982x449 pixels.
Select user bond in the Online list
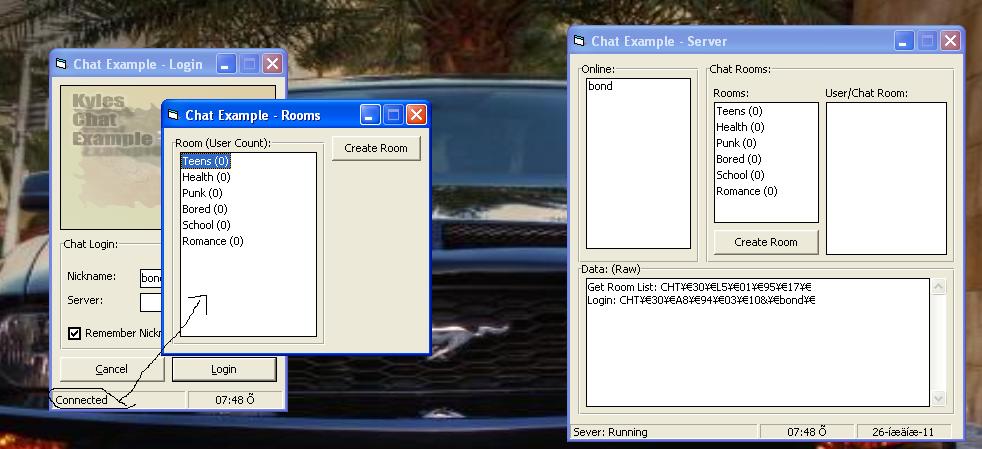point(601,86)
